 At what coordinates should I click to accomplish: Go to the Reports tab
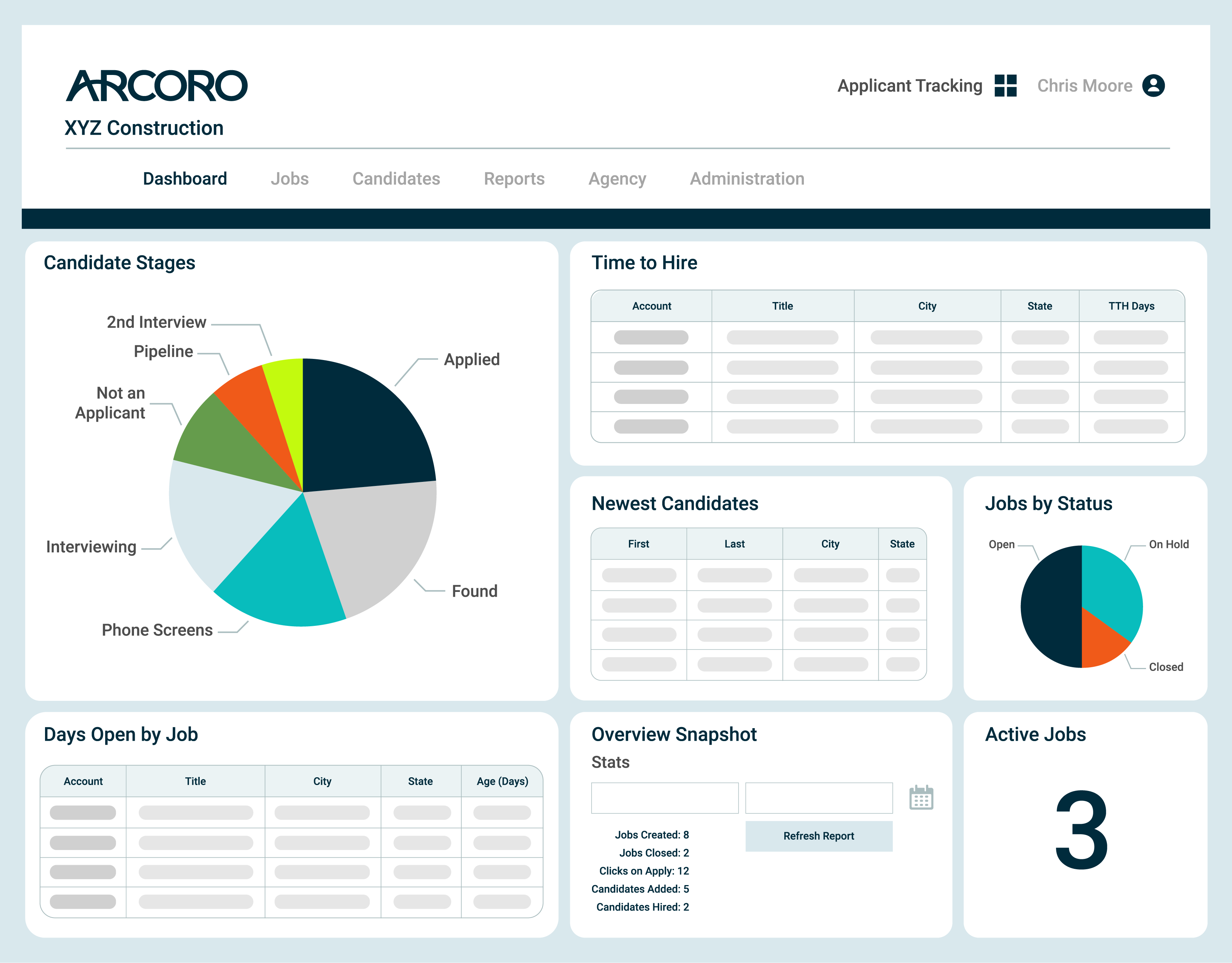(x=514, y=179)
